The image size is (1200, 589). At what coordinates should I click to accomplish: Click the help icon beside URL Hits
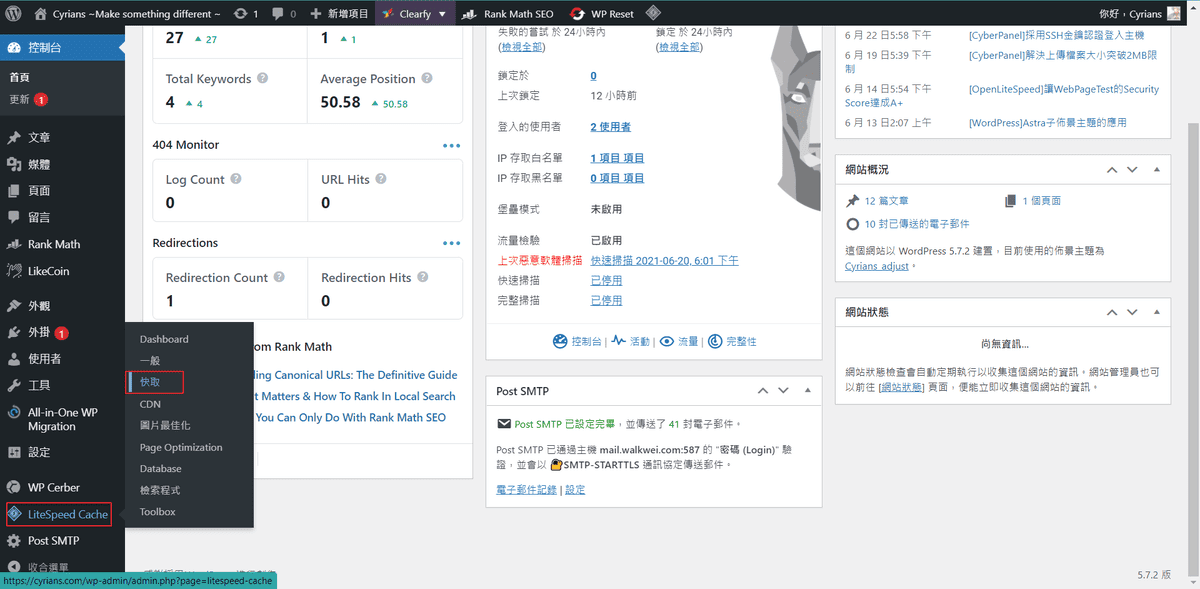click(x=380, y=179)
